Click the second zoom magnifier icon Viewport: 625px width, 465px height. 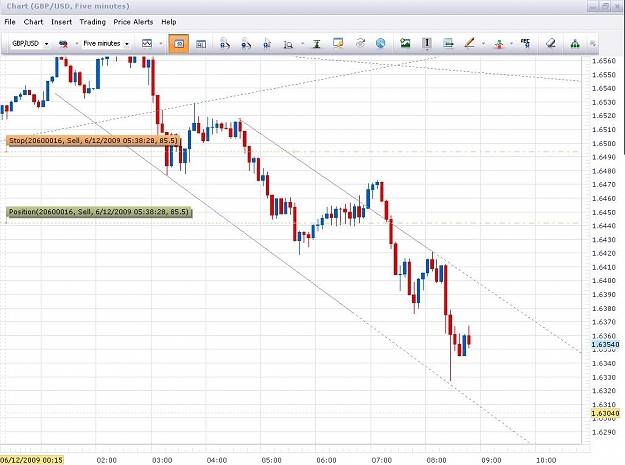tap(246, 44)
